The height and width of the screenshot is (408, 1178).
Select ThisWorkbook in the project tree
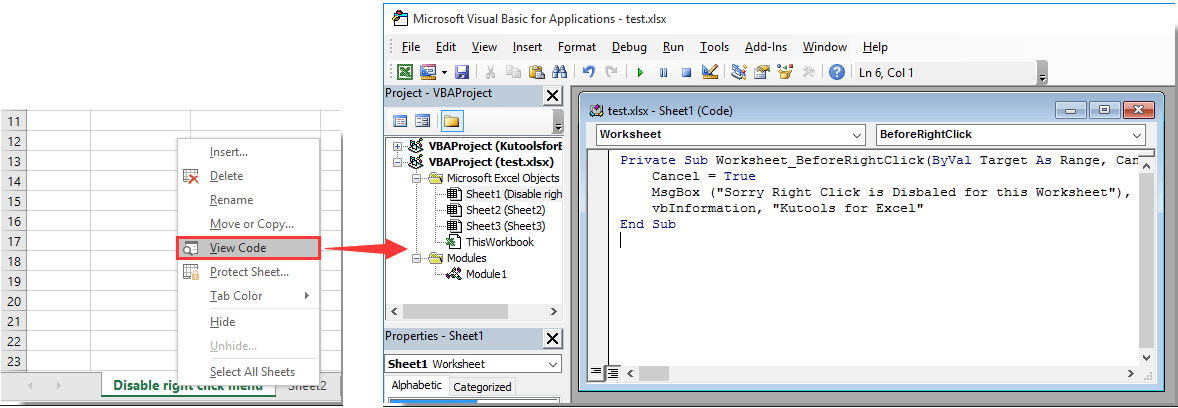pos(499,242)
